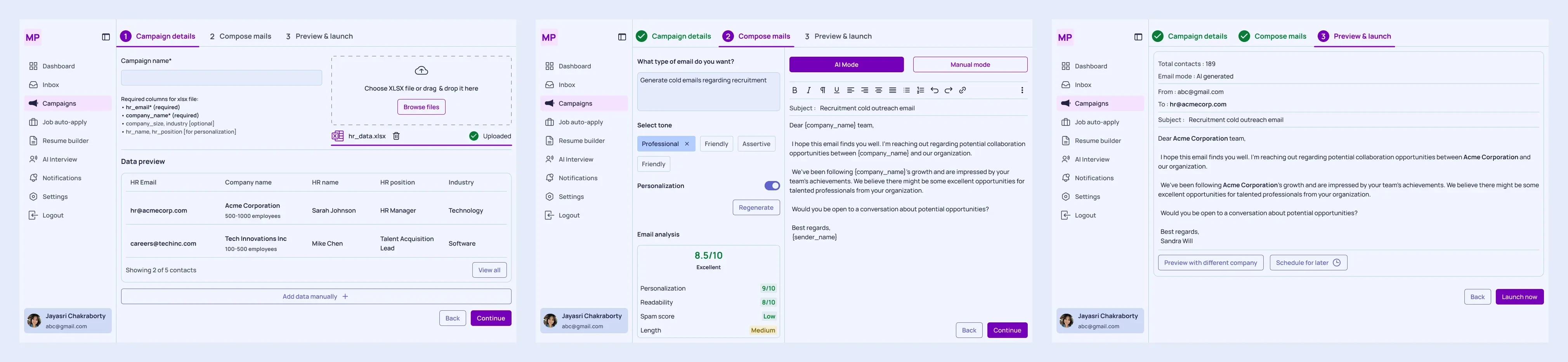This screenshot has width=1568, height=362.
Task: Collapse the sidebar on the Preview & launch screen
Action: pos(1138,37)
